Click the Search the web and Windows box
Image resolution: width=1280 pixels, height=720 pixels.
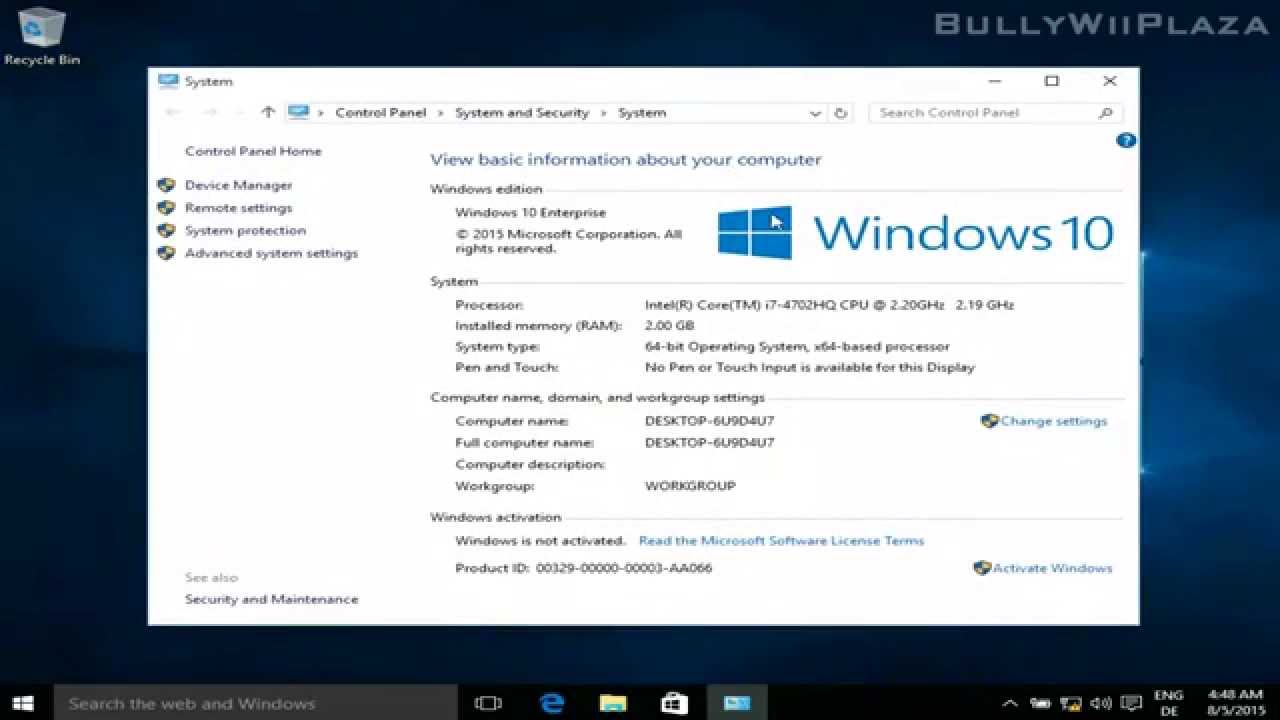pos(255,703)
